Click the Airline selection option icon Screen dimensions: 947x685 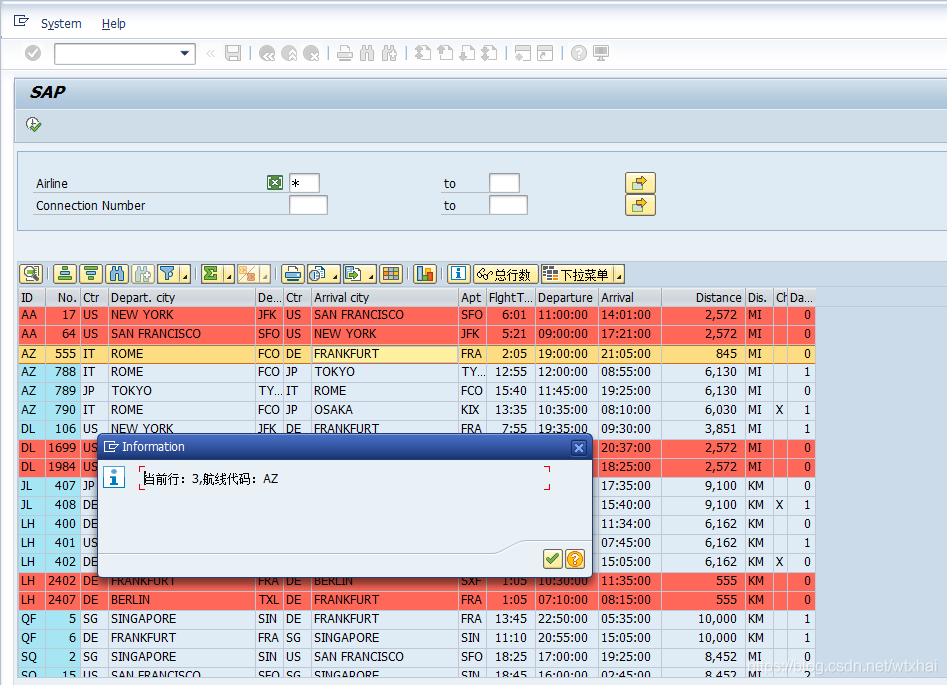(x=275, y=182)
